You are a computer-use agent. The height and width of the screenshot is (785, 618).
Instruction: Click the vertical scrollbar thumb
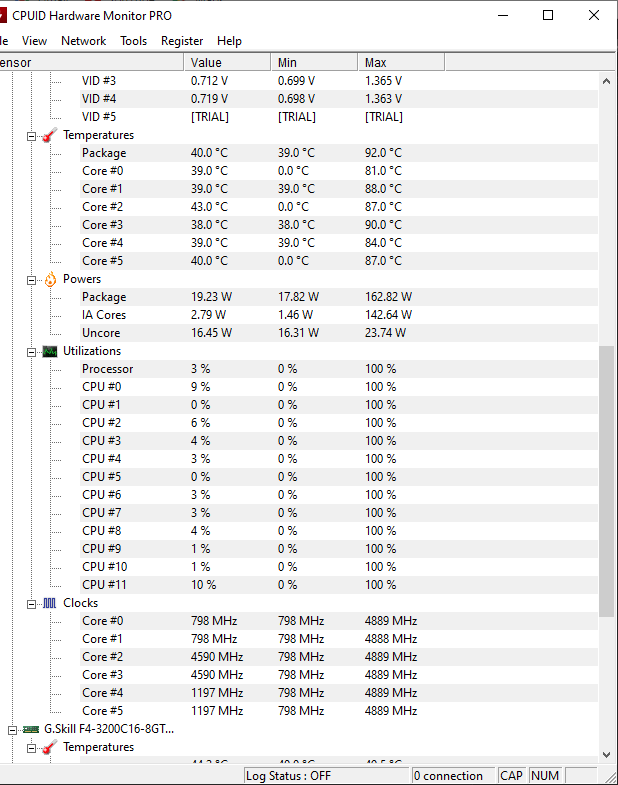tap(607, 480)
